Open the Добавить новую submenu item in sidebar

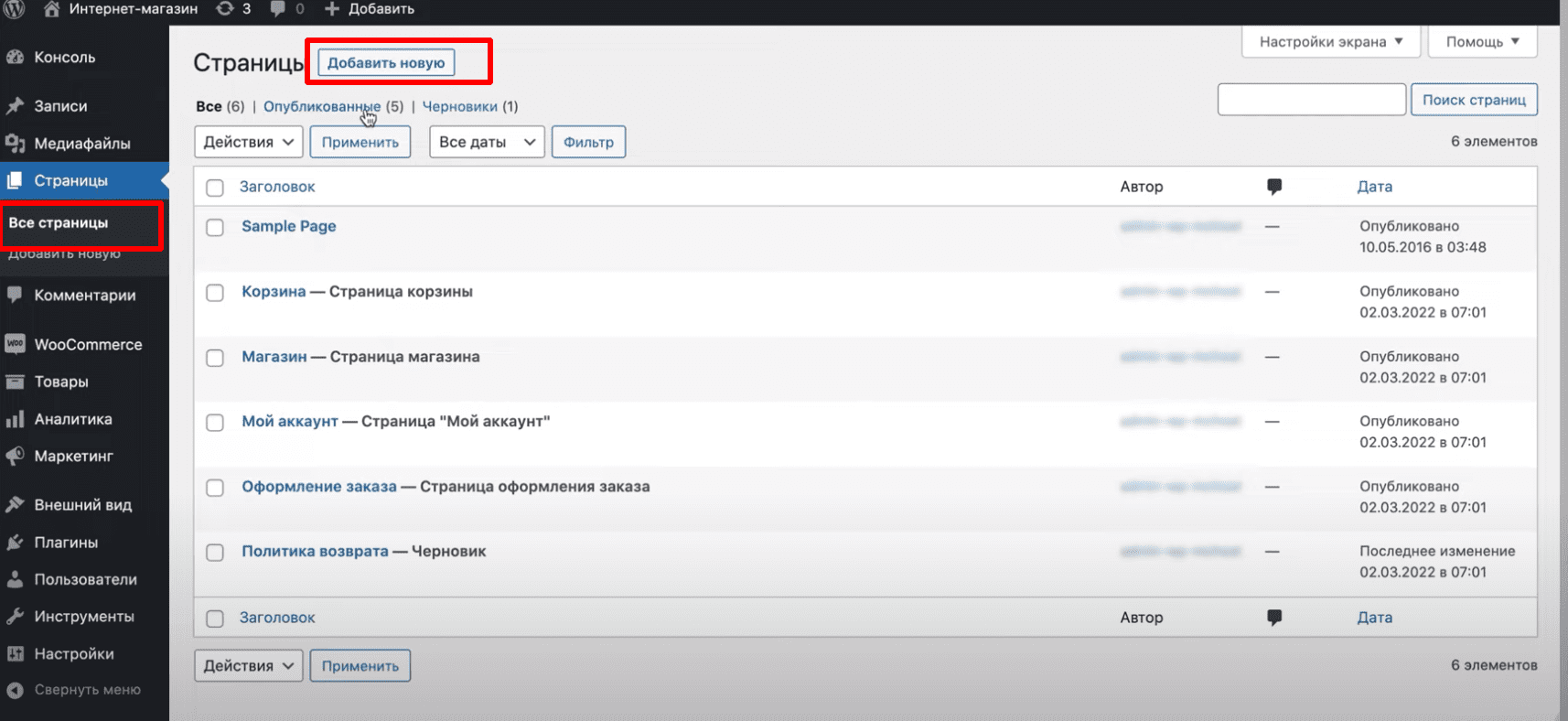tap(64, 253)
